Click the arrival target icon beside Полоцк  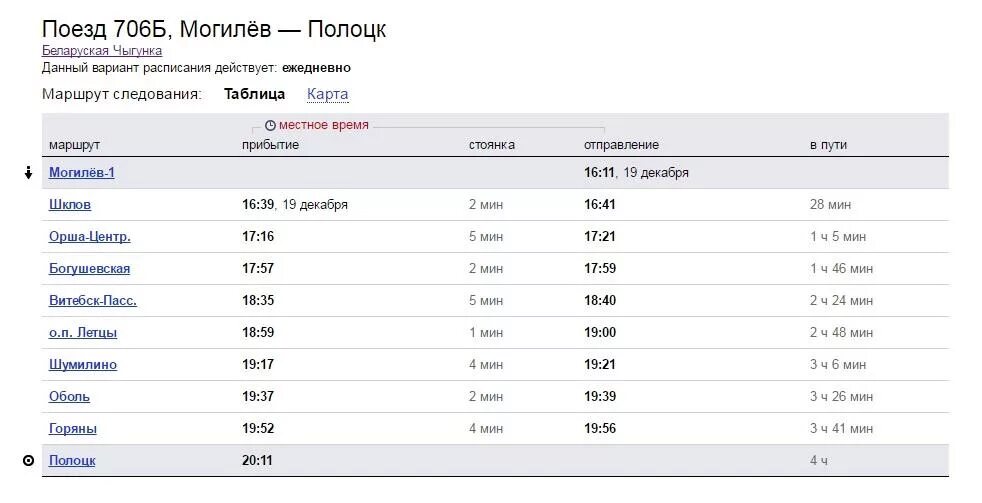(28, 461)
